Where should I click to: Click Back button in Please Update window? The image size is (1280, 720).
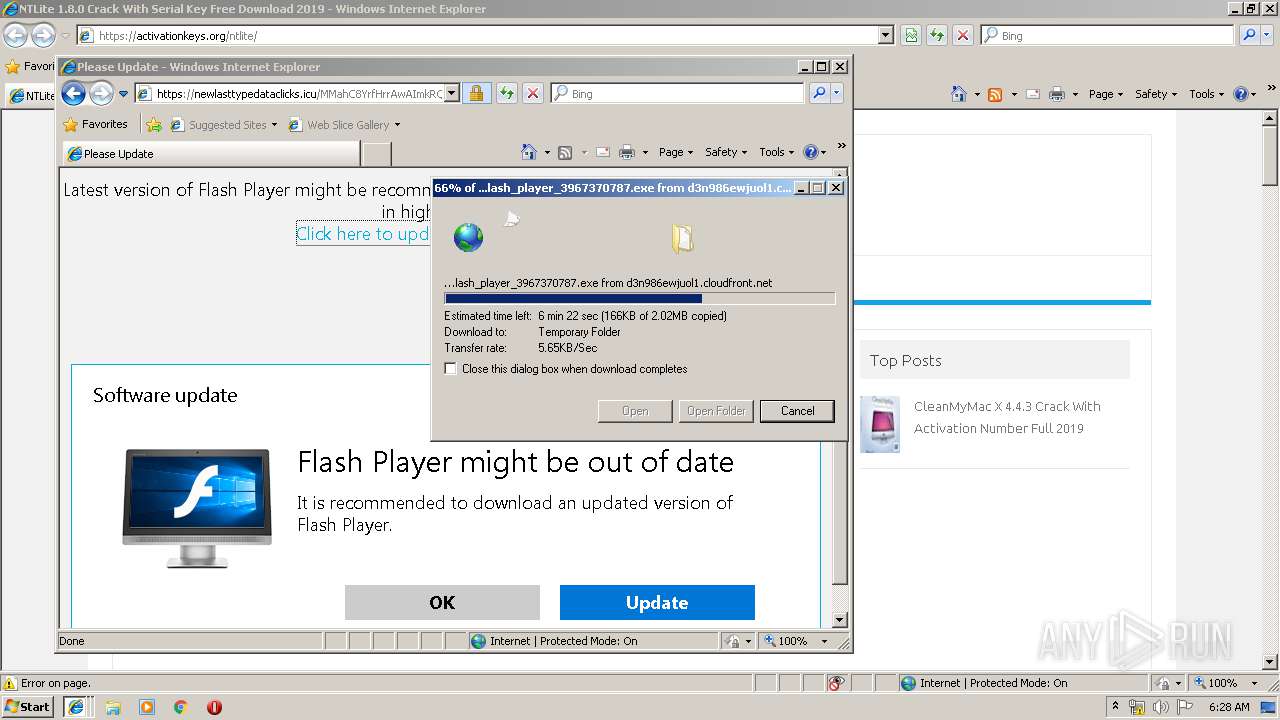tap(73, 93)
